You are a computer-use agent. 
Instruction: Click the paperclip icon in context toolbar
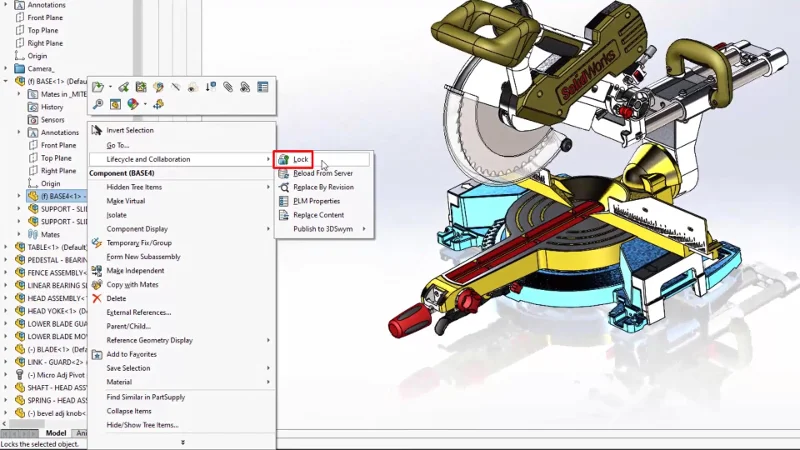pyautogui.click(x=227, y=87)
